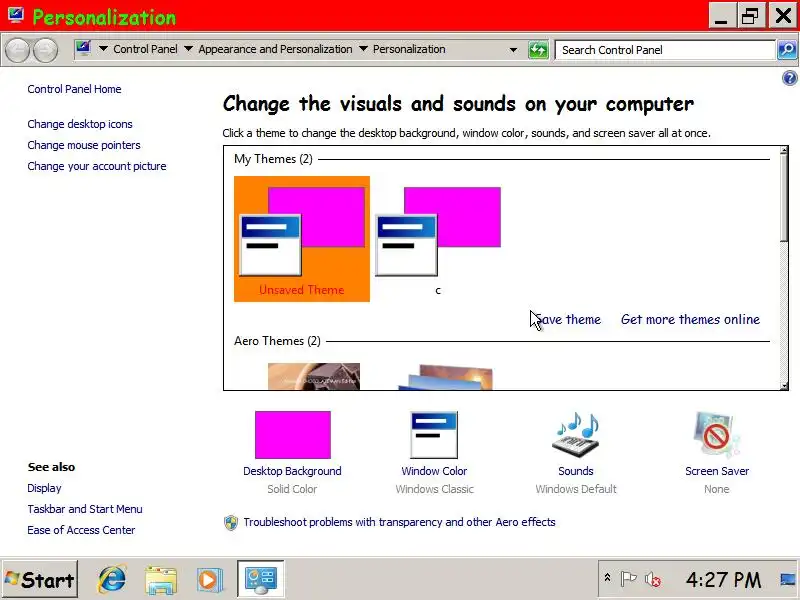Open the Display link
The height and width of the screenshot is (600, 800).
(x=44, y=488)
